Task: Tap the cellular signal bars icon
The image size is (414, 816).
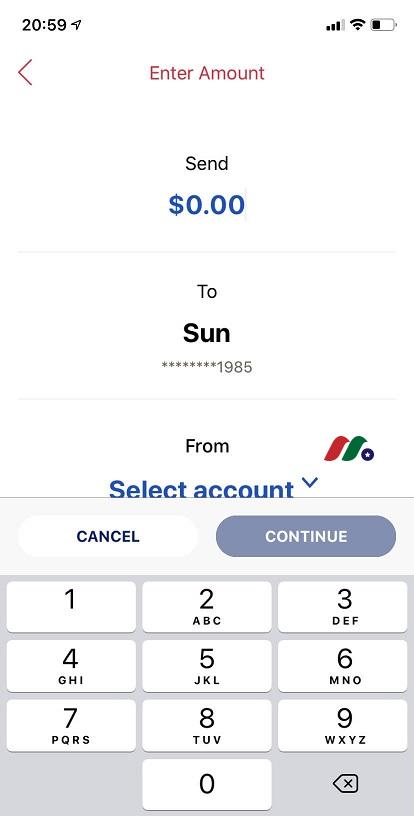Action: point(335,25)
